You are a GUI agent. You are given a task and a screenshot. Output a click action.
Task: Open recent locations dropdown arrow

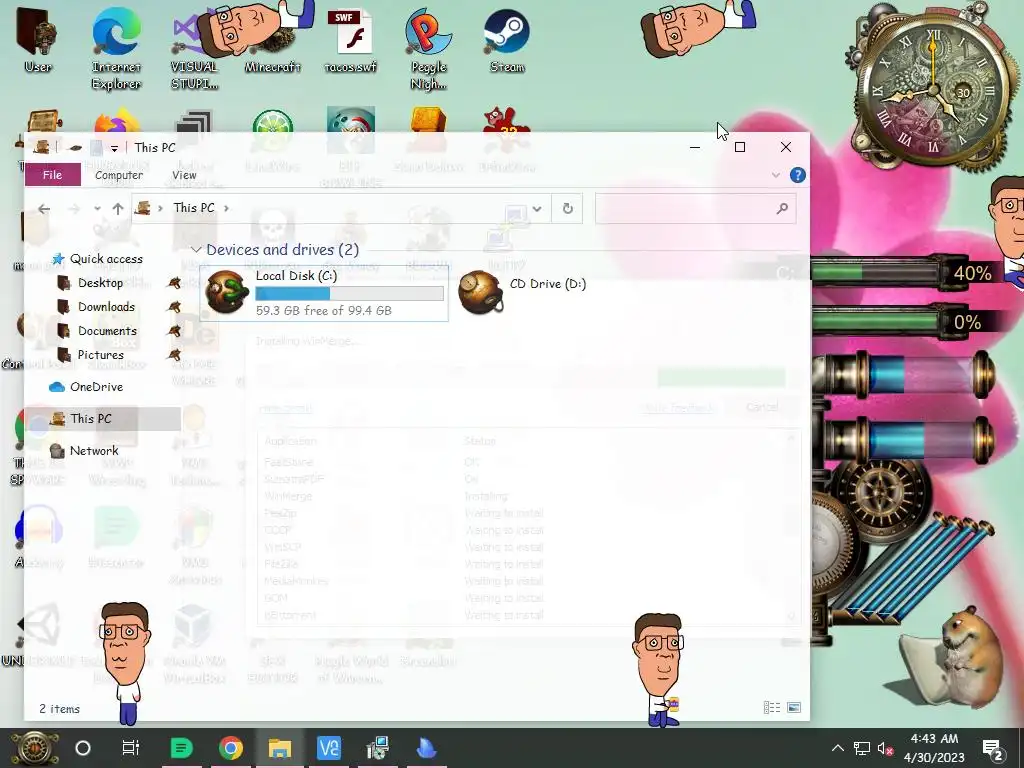coord(97,209)
